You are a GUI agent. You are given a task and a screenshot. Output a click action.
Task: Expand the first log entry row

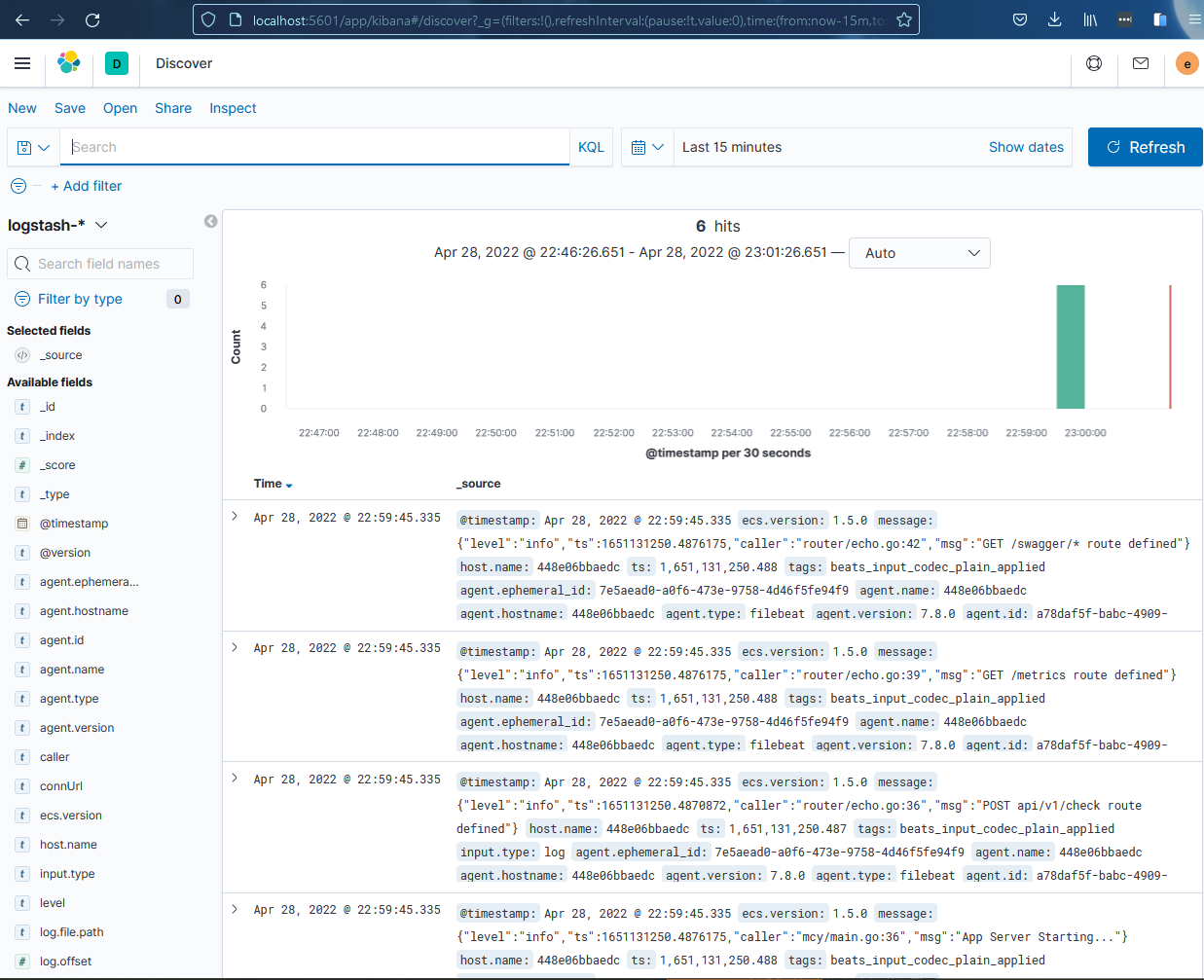pos(235,517)
